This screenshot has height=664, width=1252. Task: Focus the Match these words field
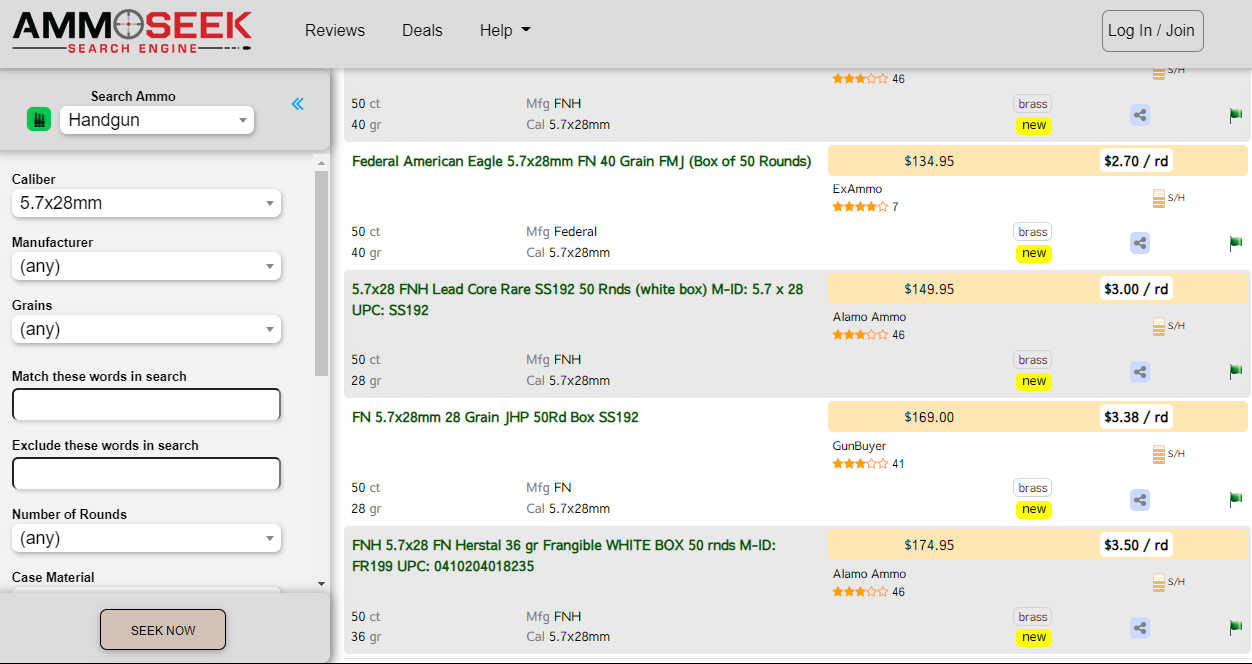[x=146, y=405]
